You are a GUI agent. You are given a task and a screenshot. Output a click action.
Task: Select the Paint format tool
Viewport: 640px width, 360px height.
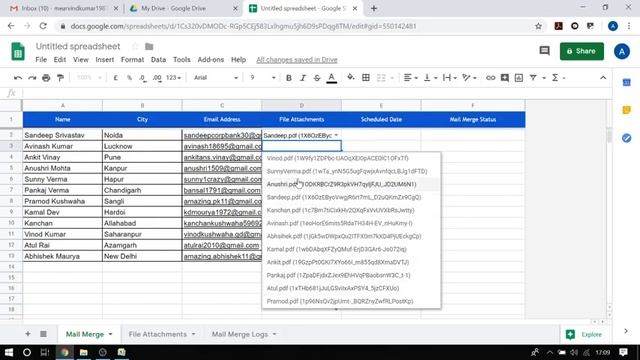[x=60, y=78]
